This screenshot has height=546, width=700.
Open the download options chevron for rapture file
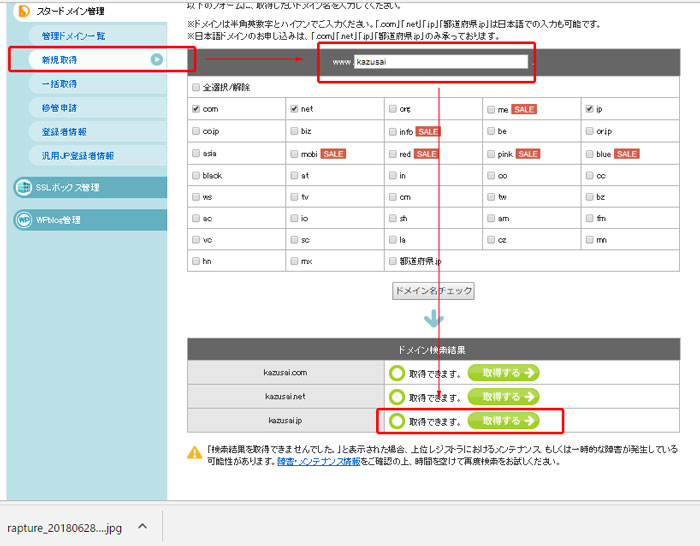(x=143, y=526)
